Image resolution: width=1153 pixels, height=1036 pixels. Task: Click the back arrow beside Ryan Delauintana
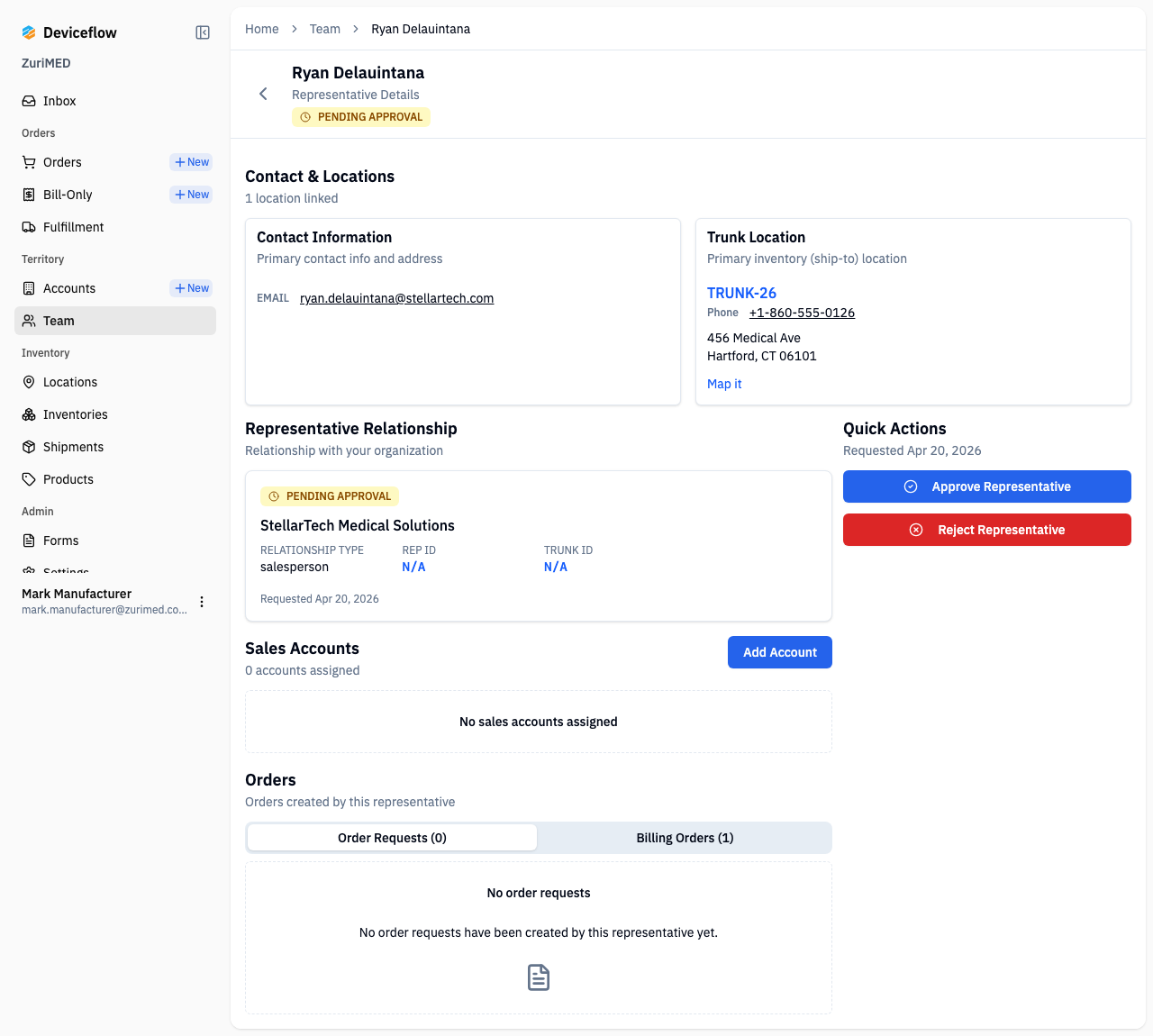pyautogui.click(x=263, y=94)
